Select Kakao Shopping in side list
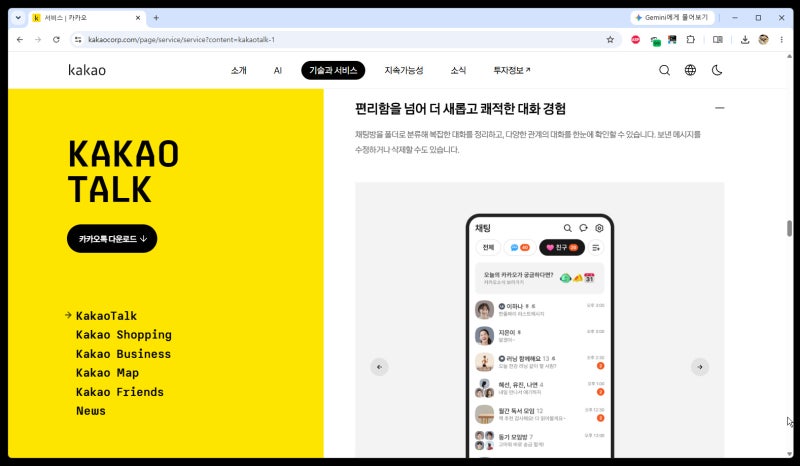Viewport: 800px width, 466px height. tap(123, 335)
